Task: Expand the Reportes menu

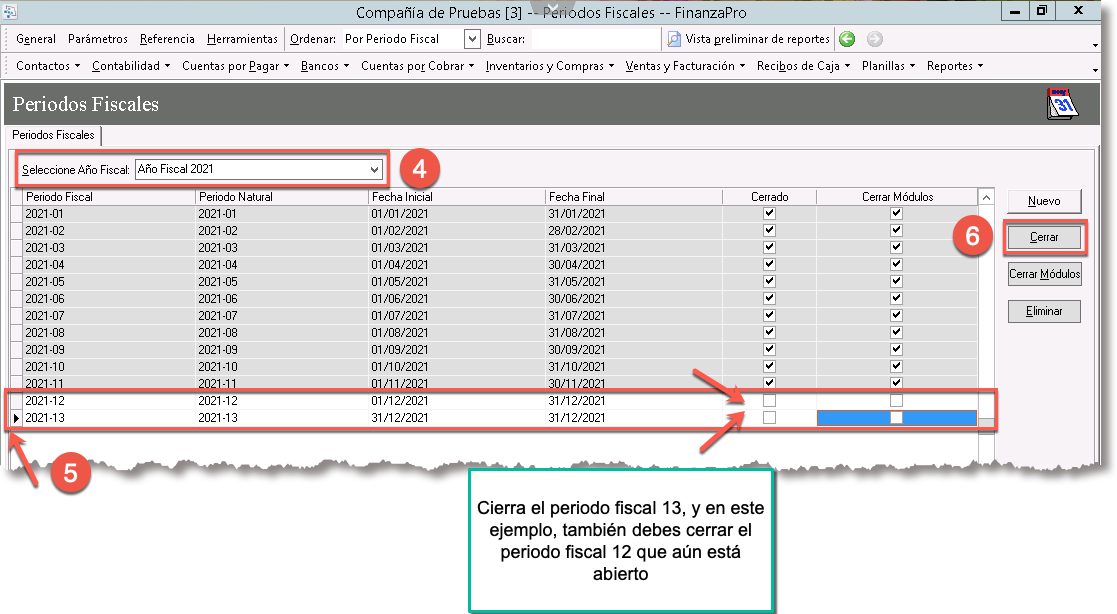Action: (x=955, y=66)
